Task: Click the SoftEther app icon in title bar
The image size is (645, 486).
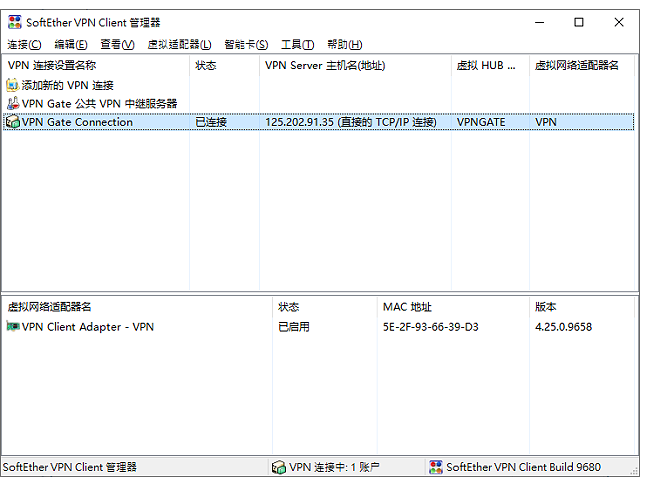Action: [x=15, y=22]
